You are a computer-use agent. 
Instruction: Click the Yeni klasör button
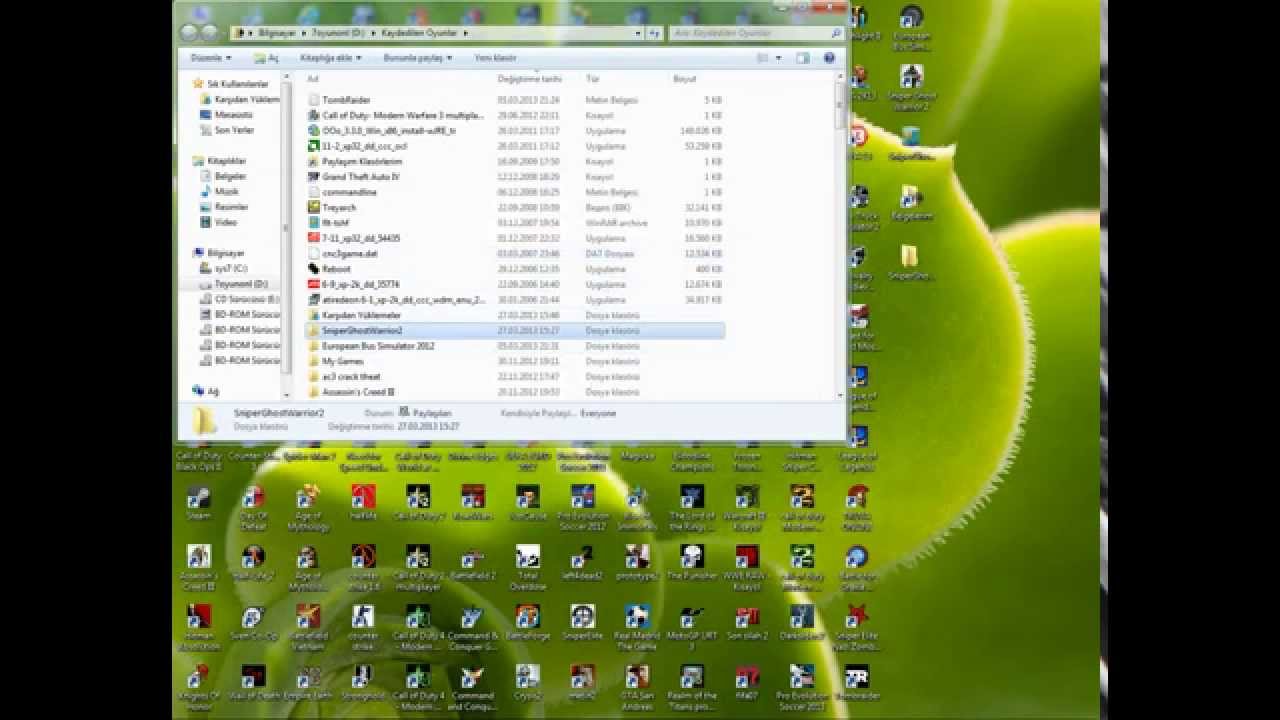pyautogui.click(x=495, y=58)
